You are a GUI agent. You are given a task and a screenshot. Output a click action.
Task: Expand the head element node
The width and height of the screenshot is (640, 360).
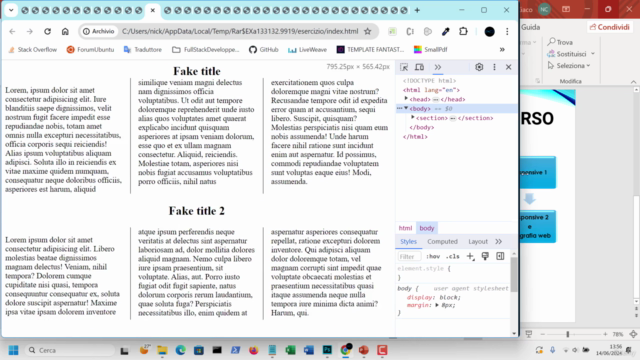406,99
